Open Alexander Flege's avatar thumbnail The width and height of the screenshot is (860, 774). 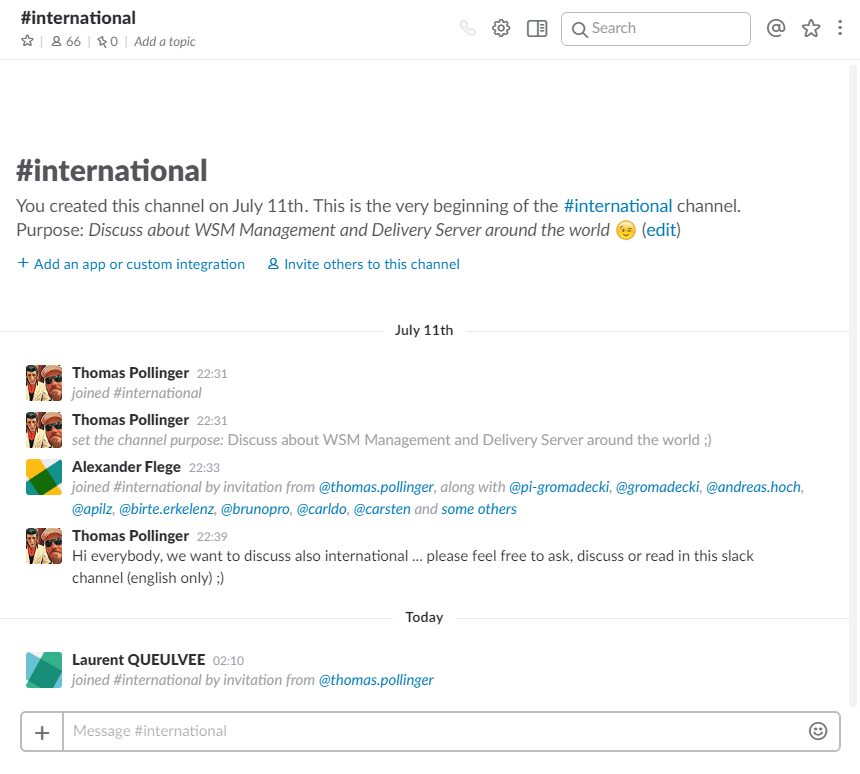[x=44, y=477]
